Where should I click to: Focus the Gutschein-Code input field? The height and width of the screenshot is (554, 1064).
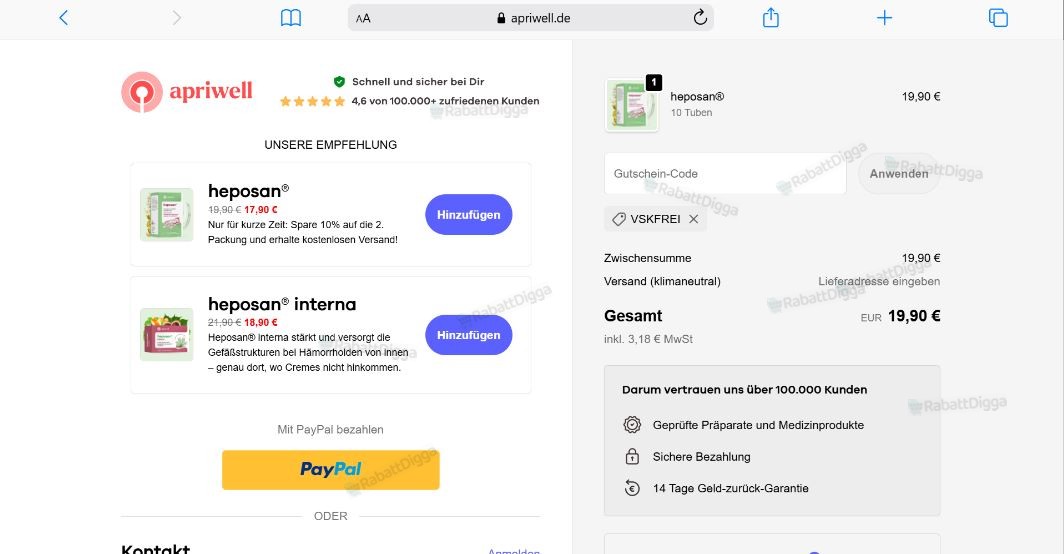(725, 174)
